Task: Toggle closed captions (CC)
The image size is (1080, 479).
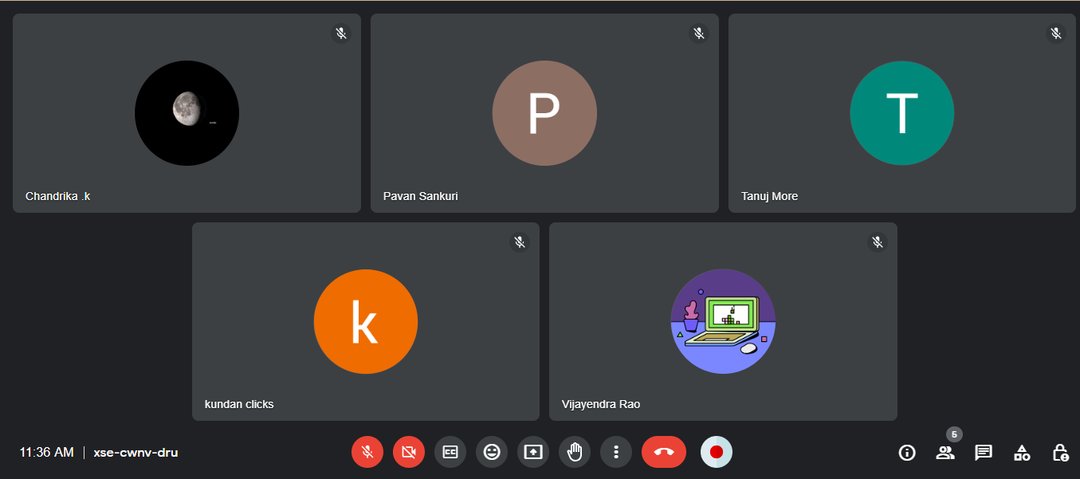Action: [x=450, y=452]
